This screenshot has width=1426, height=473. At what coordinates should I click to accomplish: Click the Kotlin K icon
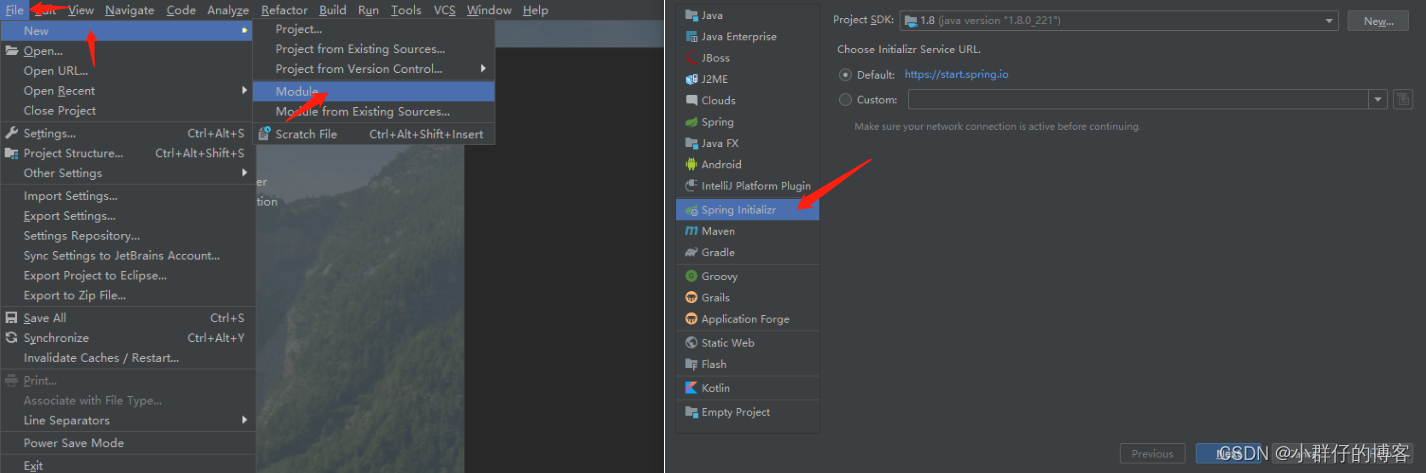[x=691, y=388]
